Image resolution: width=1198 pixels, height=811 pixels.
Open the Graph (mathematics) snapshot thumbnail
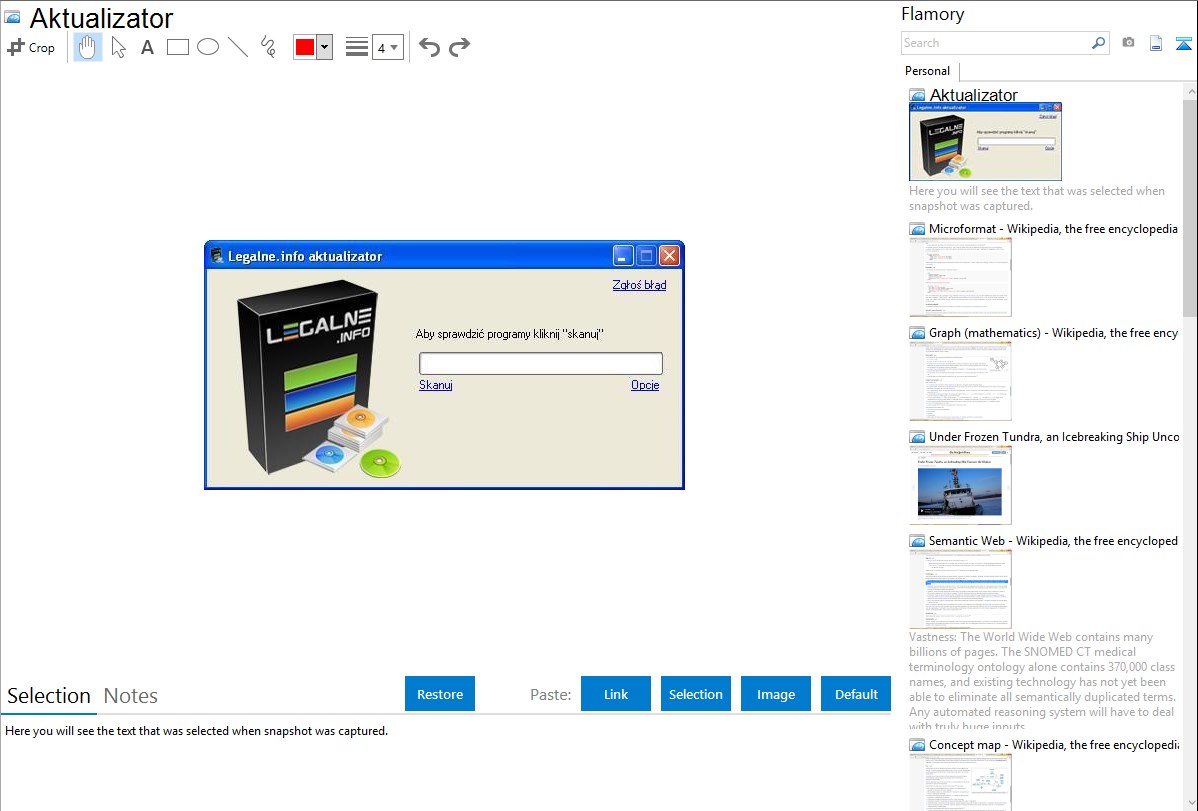click(960, 381)
